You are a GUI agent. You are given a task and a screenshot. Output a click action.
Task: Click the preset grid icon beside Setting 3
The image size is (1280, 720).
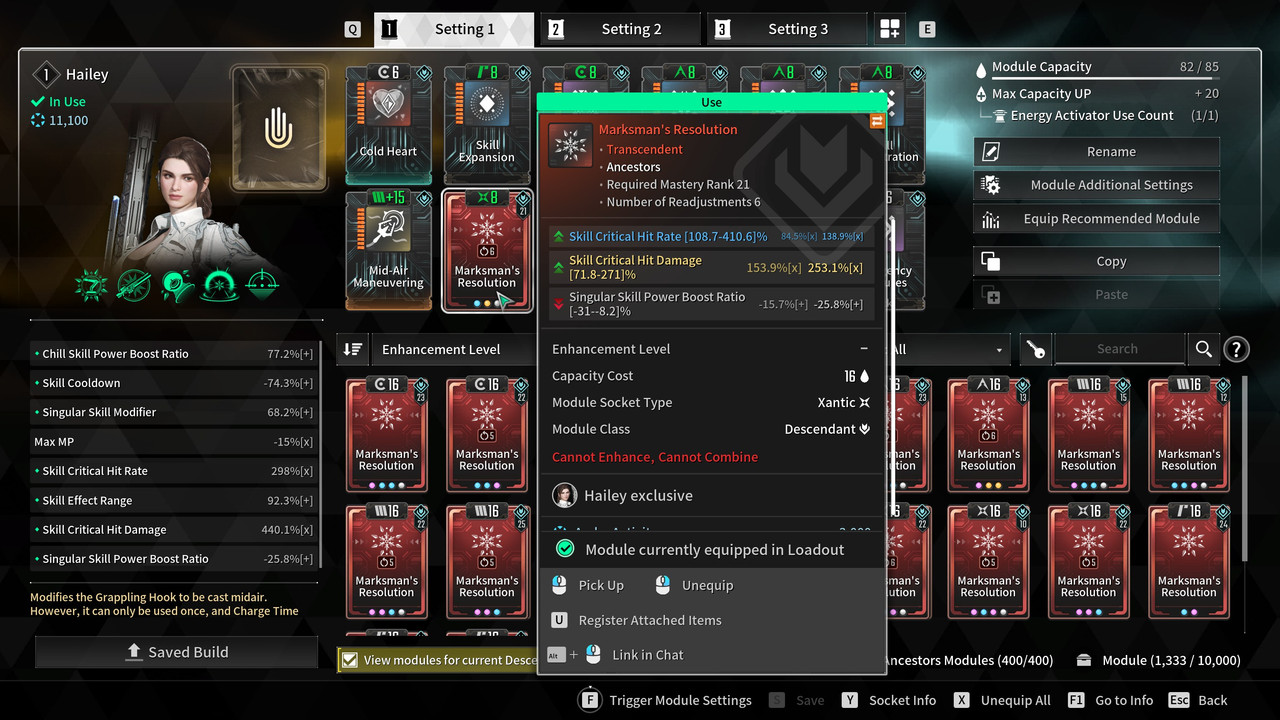[x=890, y=29]
